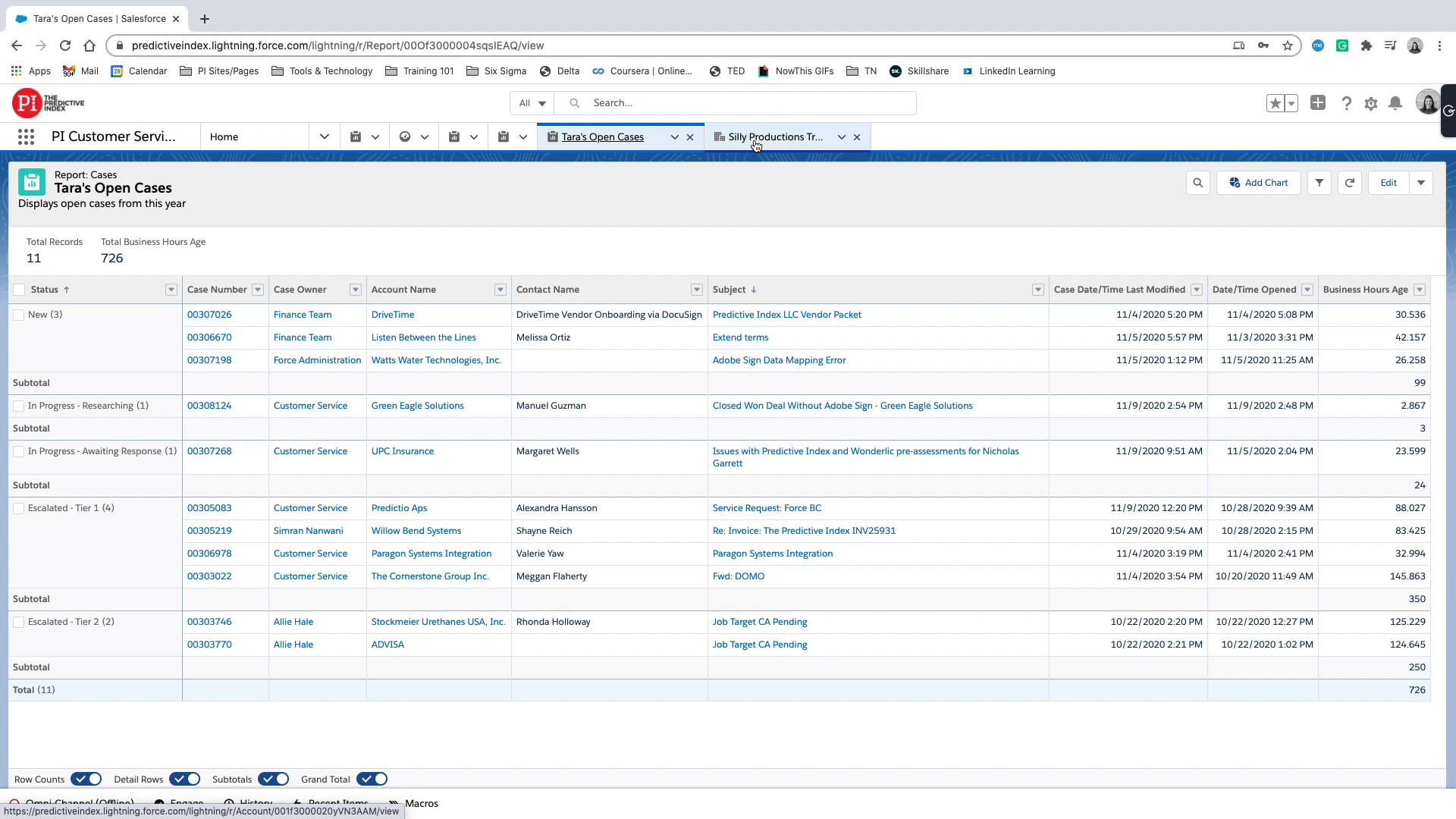Toggle Subtotals switch

click(273, 779)
